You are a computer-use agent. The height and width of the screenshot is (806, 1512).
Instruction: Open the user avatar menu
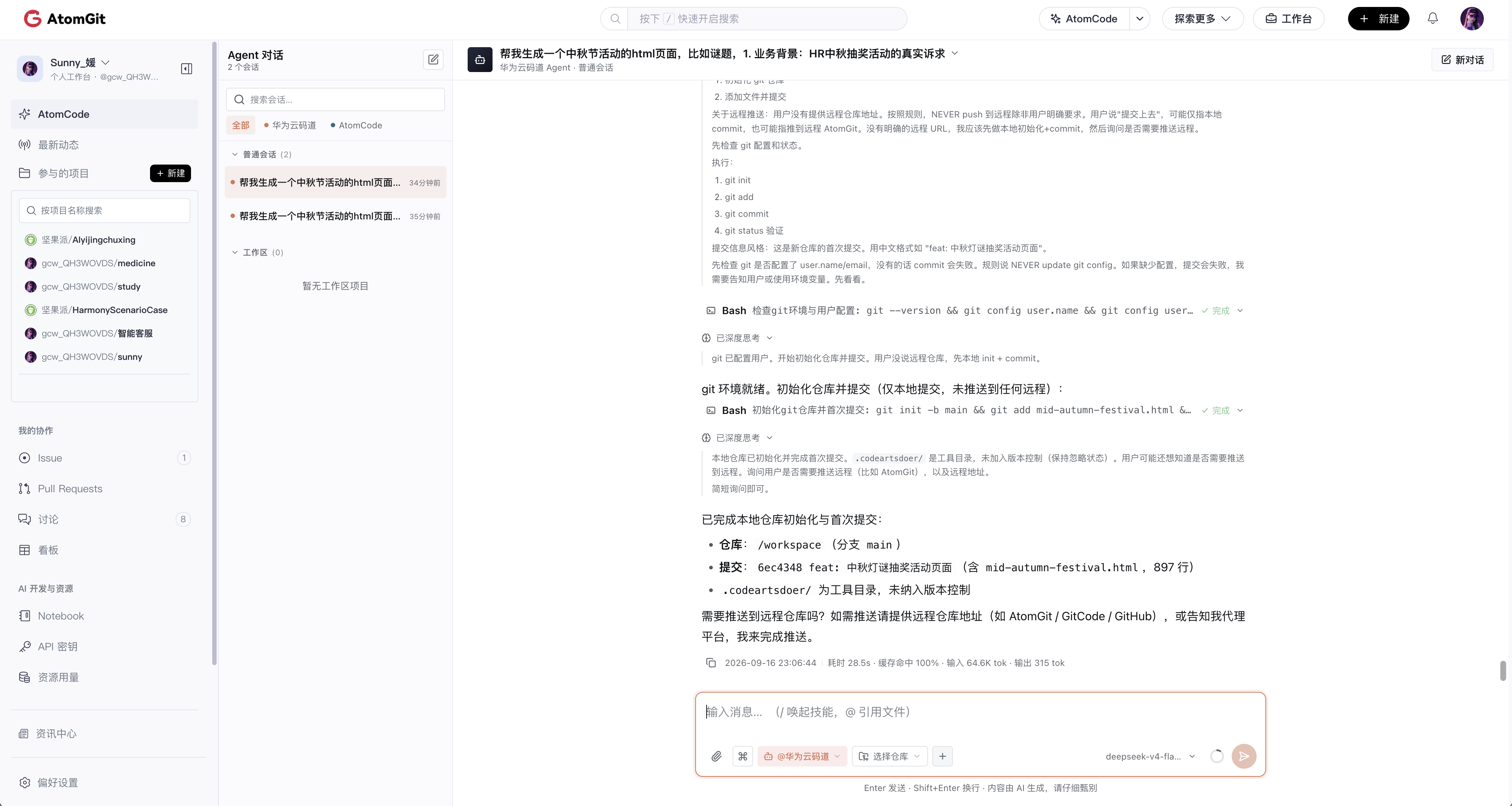(1471, 19)
